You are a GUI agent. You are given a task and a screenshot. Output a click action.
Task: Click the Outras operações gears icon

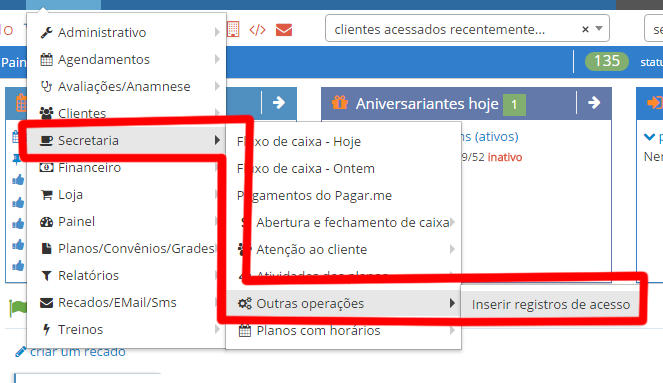point(245,303)
